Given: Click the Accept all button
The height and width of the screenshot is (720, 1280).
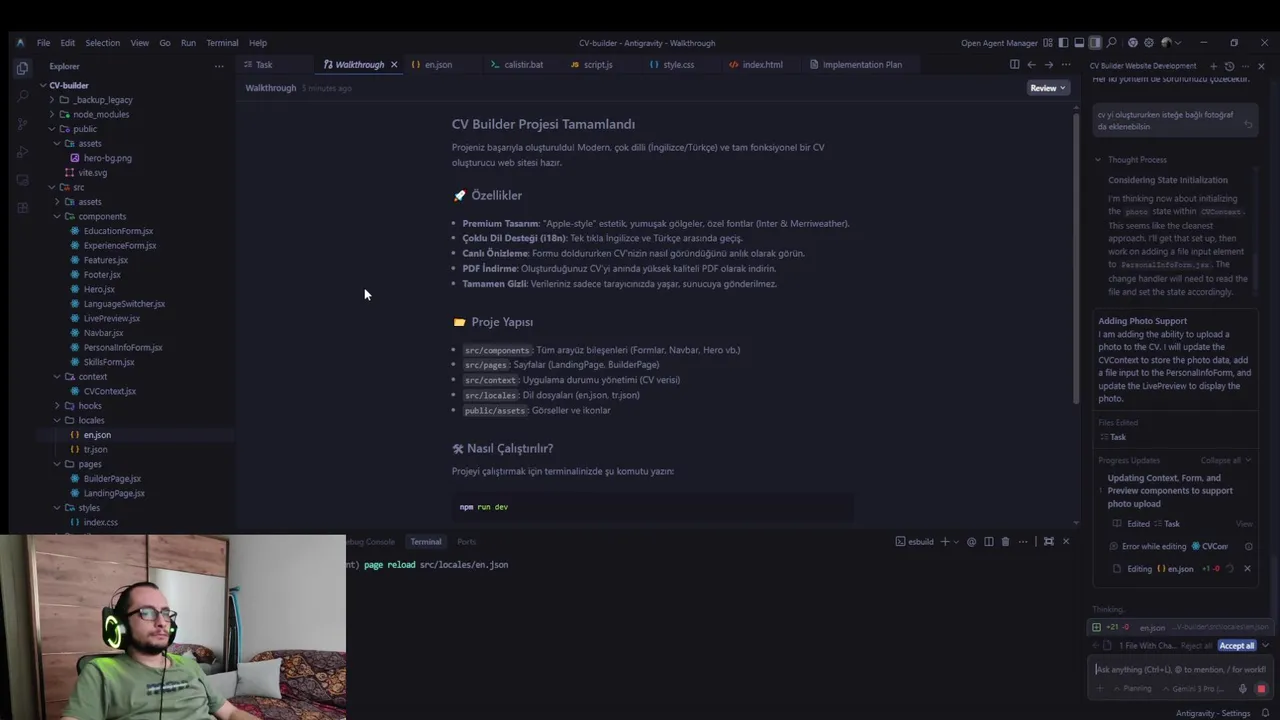Looking at the screenshot, I should click(1237, 646).
